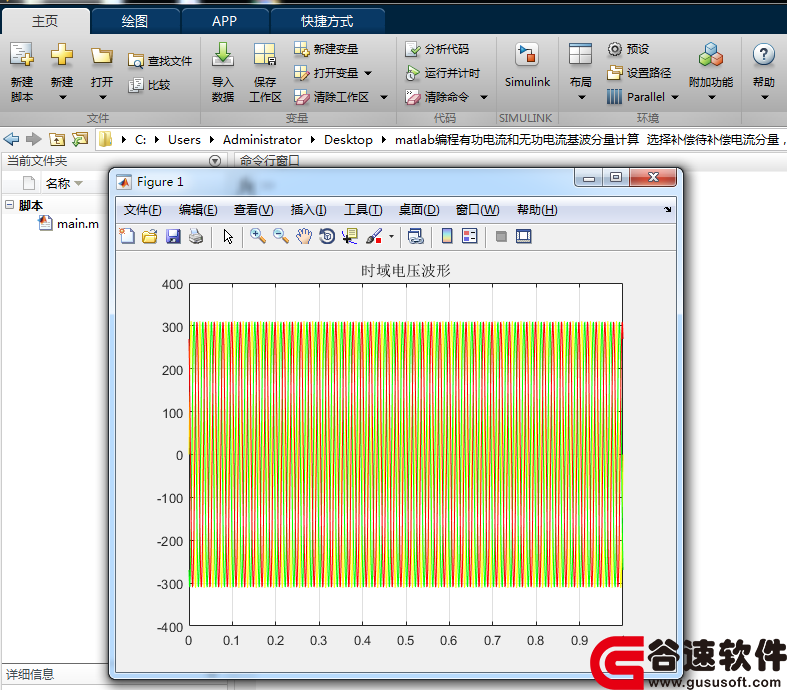Switch to the Shortcuts (快捷方式) tab
The image size is (787, 690).
pyautogui.click(x=327, y=21)
